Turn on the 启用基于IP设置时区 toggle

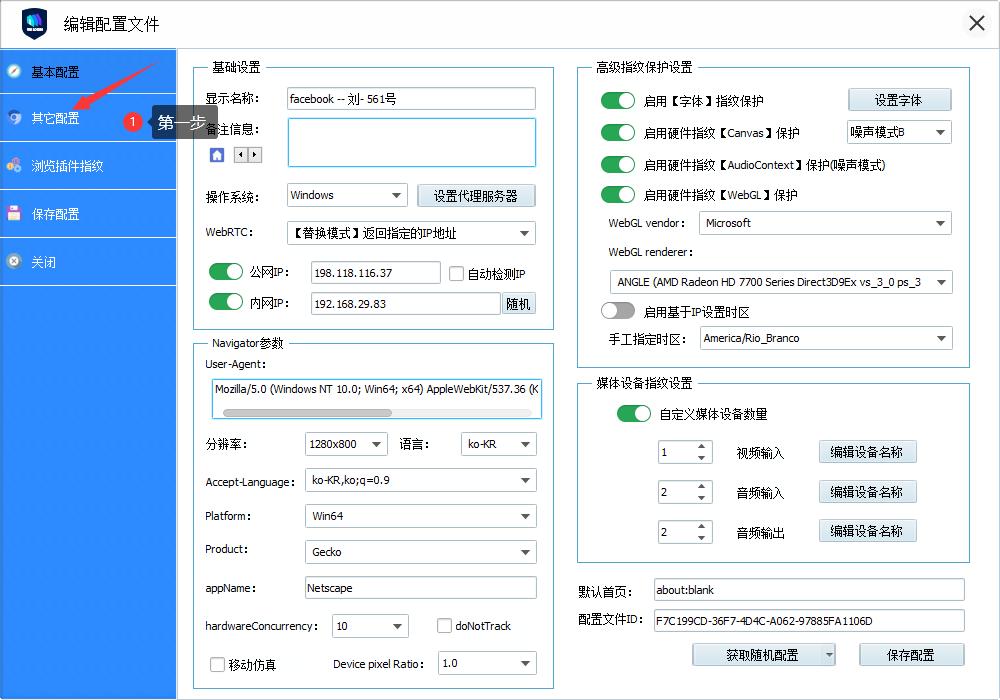[x=618, y=311]
